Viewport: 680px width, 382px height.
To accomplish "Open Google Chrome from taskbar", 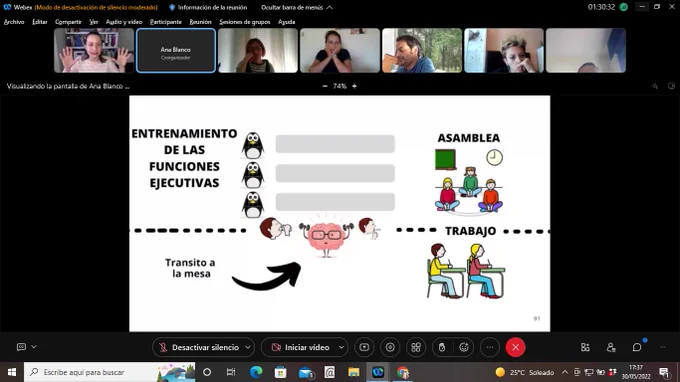I will coord(402,372).
